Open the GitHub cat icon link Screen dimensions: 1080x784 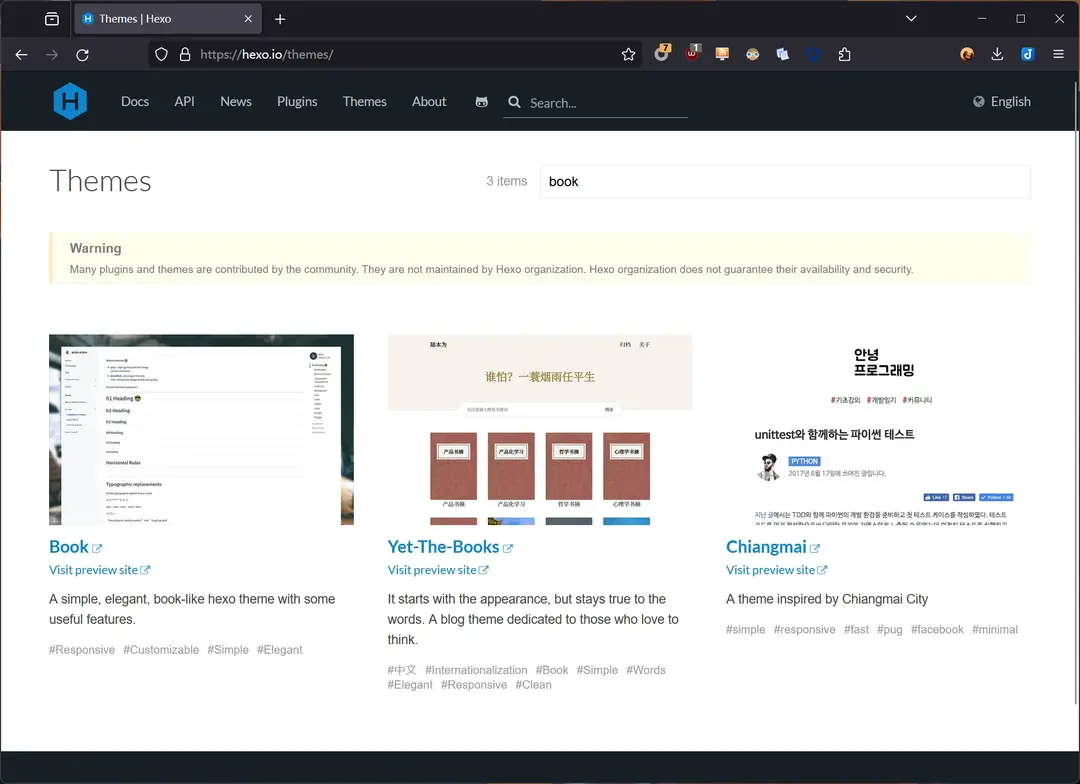(x=482, y=102)
